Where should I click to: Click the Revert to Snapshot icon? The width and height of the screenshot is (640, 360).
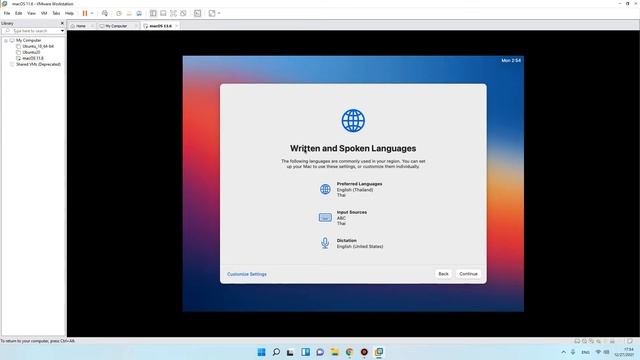pyautogui.click(x=129, y=13)
